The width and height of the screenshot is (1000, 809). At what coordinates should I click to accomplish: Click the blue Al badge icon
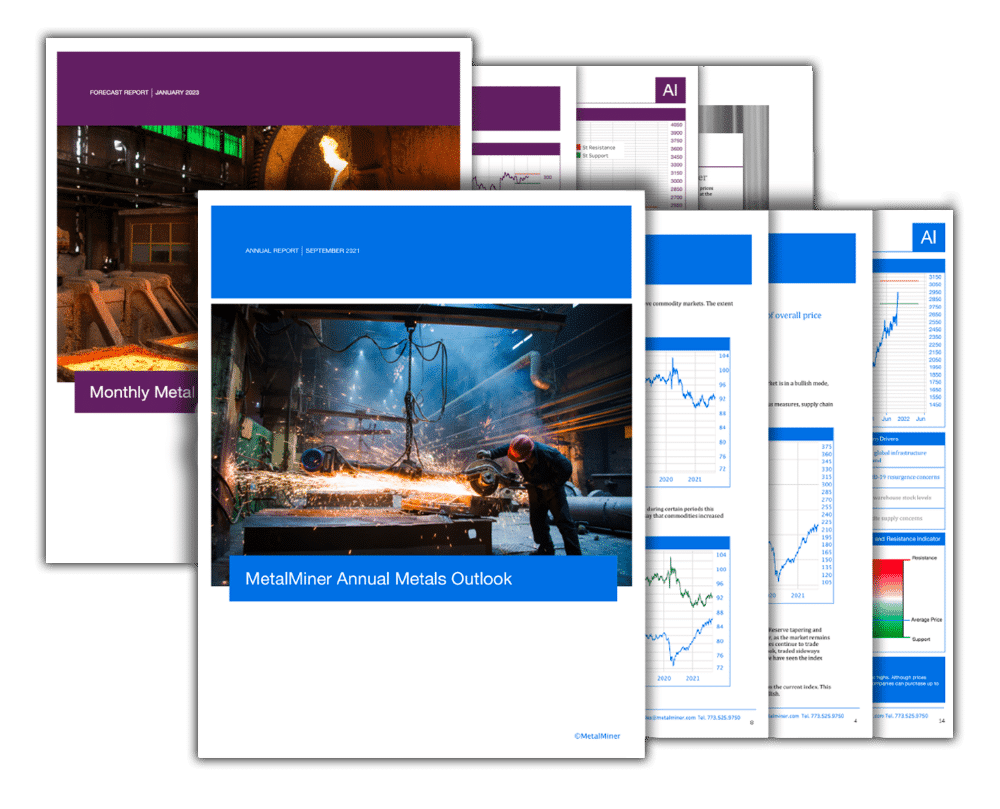[x=928, y=238]
